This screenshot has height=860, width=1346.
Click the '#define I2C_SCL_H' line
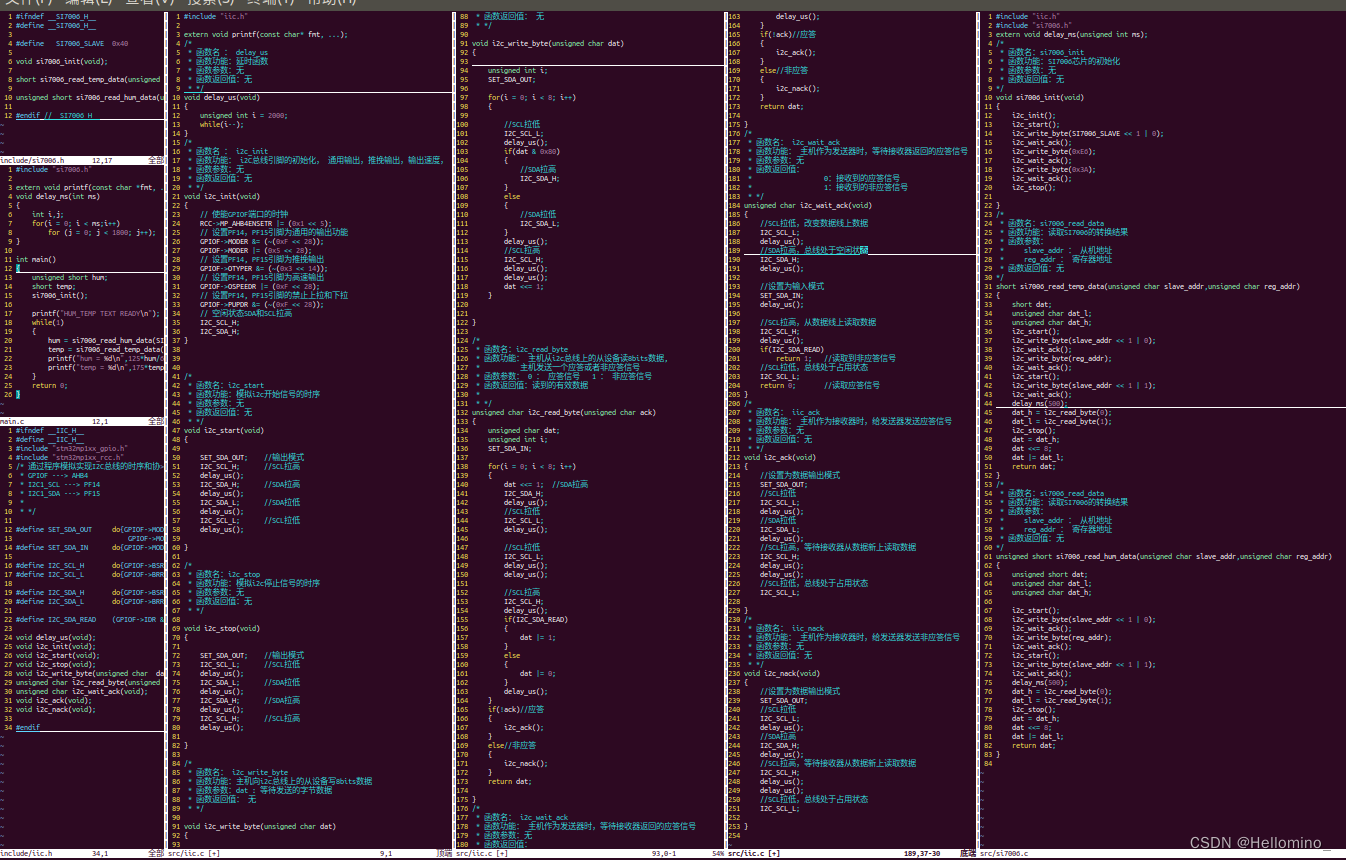90,565
